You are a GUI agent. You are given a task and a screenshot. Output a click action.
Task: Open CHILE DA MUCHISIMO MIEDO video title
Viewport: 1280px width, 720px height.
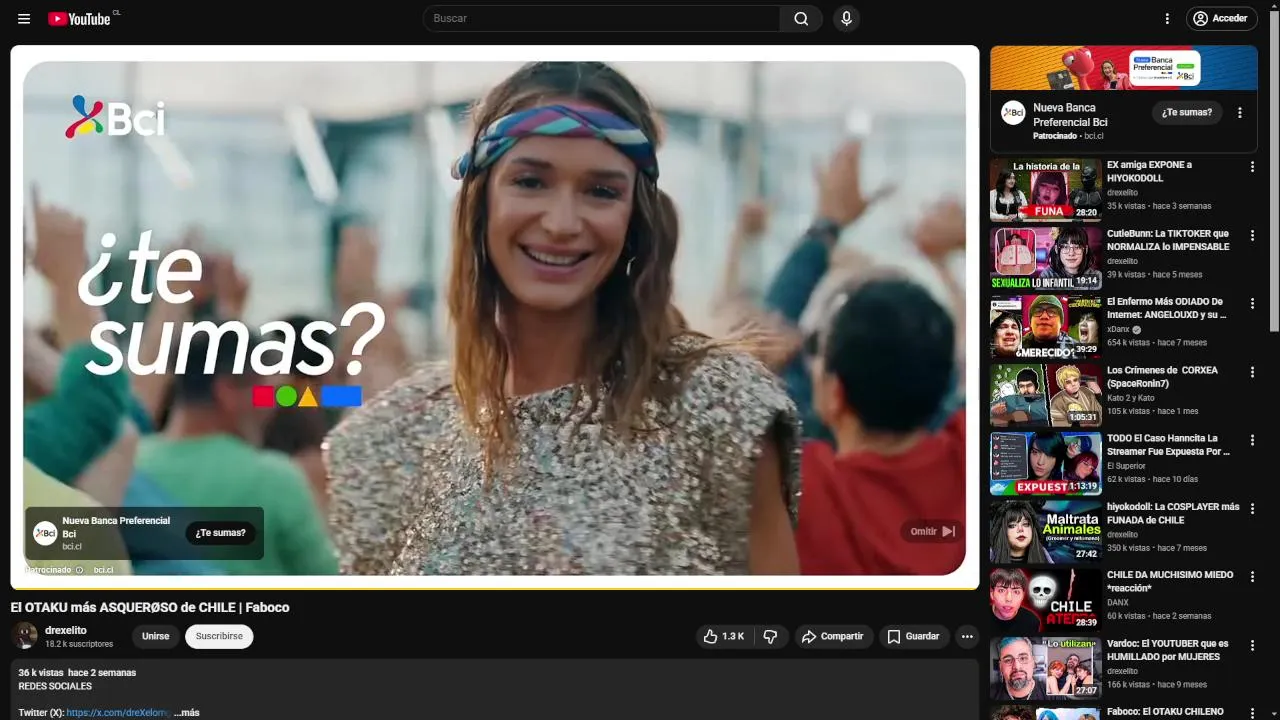pos(1169,582)
